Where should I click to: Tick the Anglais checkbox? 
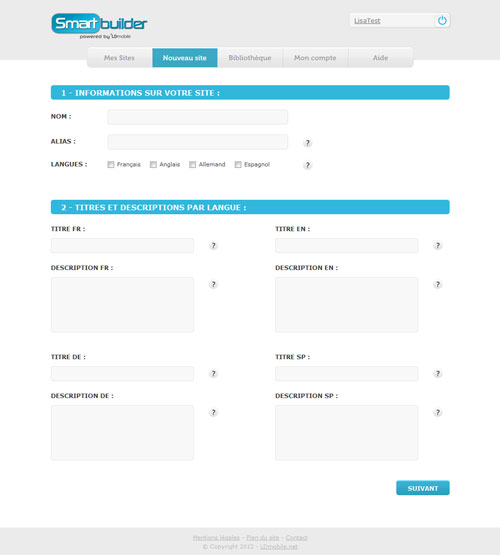click(x=153, y=165)
